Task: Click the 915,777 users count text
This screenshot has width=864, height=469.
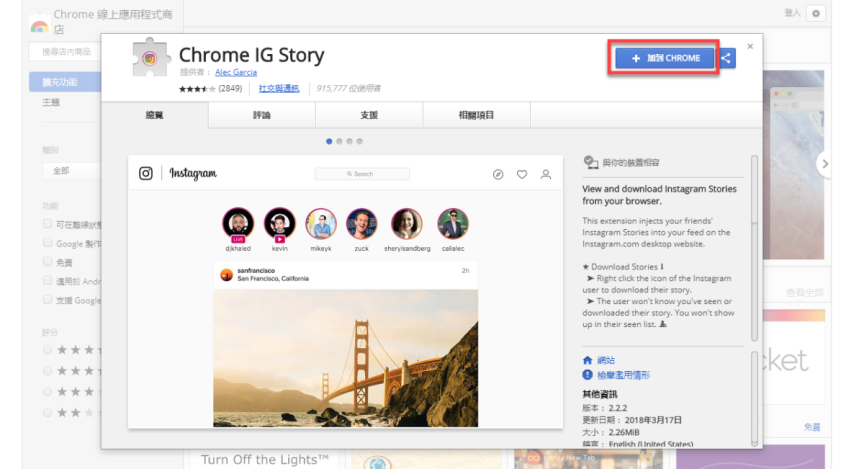Action: (348, 88)
